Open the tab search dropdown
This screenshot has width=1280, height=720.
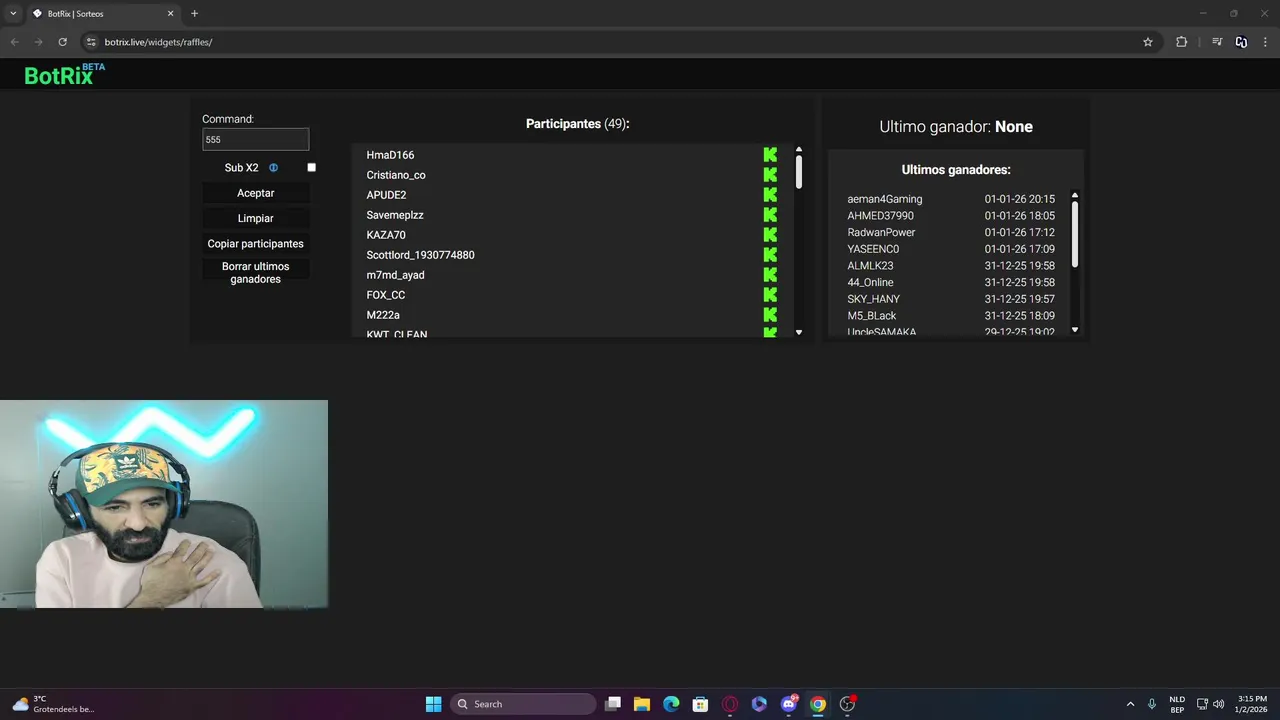(x=13, y=13)
